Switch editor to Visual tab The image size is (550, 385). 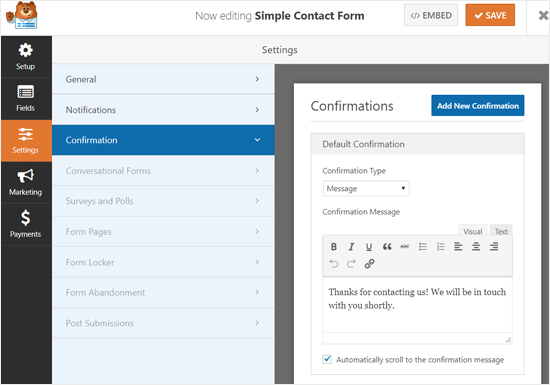(x=472, y=231)
